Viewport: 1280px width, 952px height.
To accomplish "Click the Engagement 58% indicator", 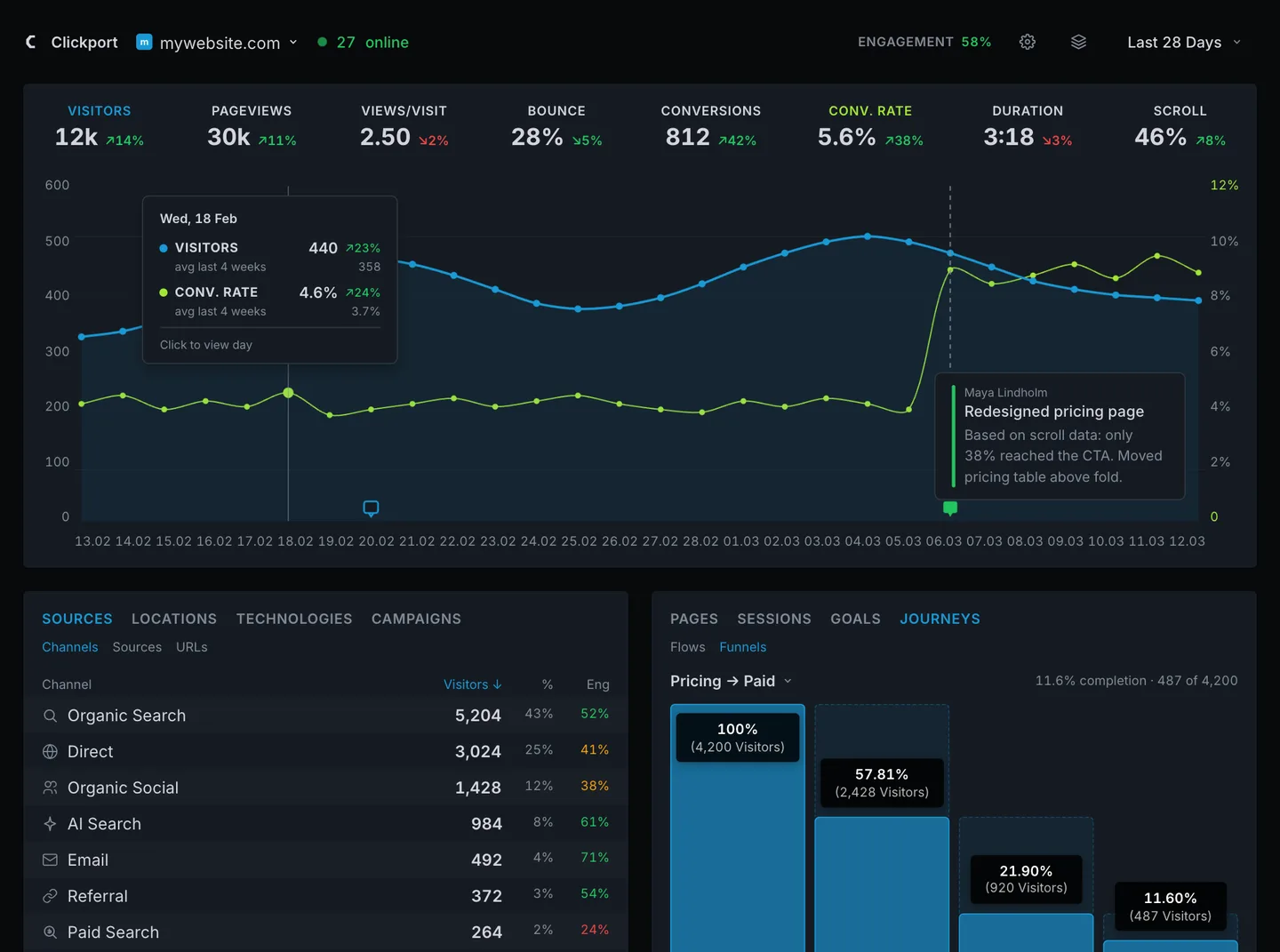I will 924,42.
